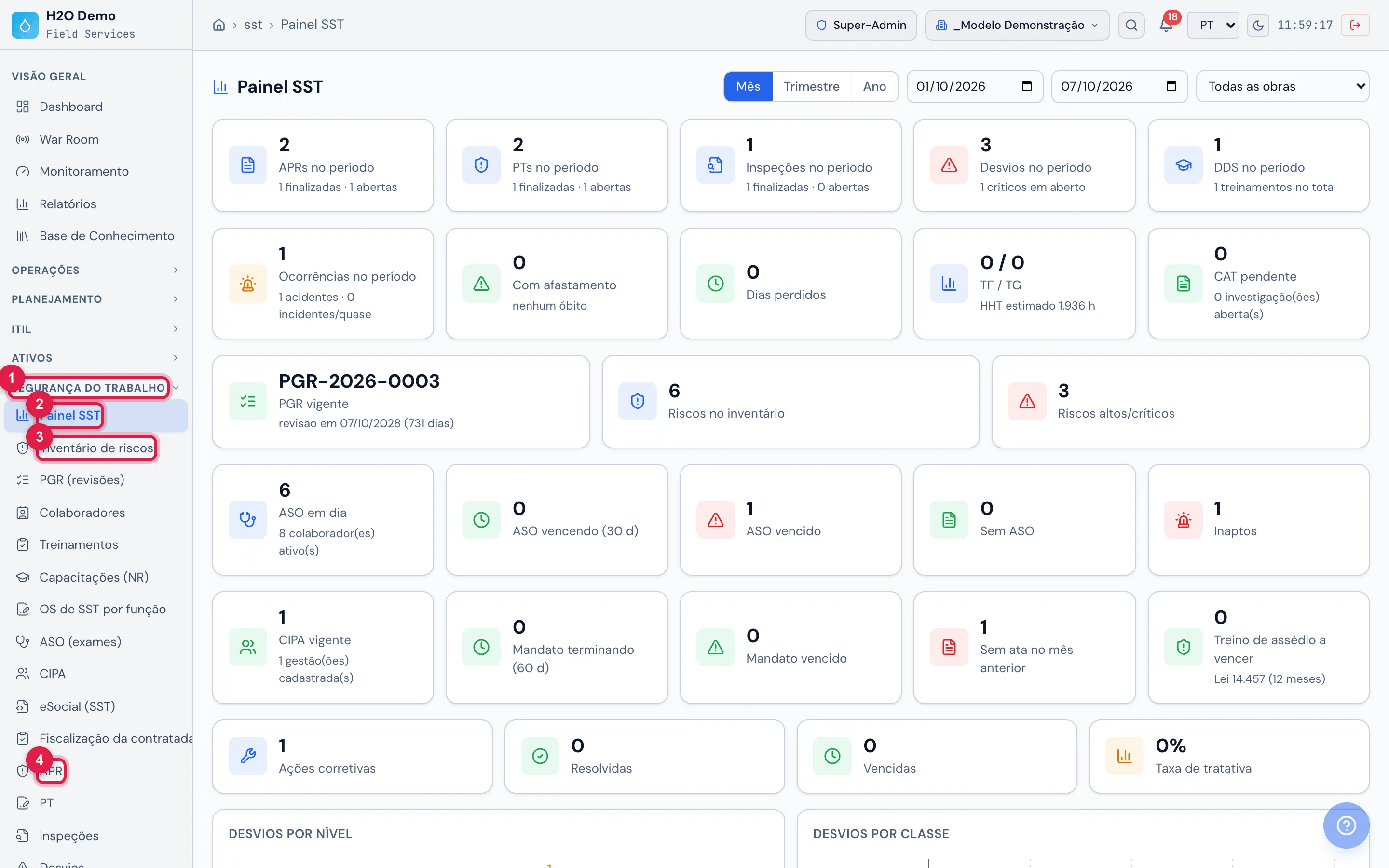
Task: Toggle dark mode moon icon
Action: click(x=1257, y=25)
